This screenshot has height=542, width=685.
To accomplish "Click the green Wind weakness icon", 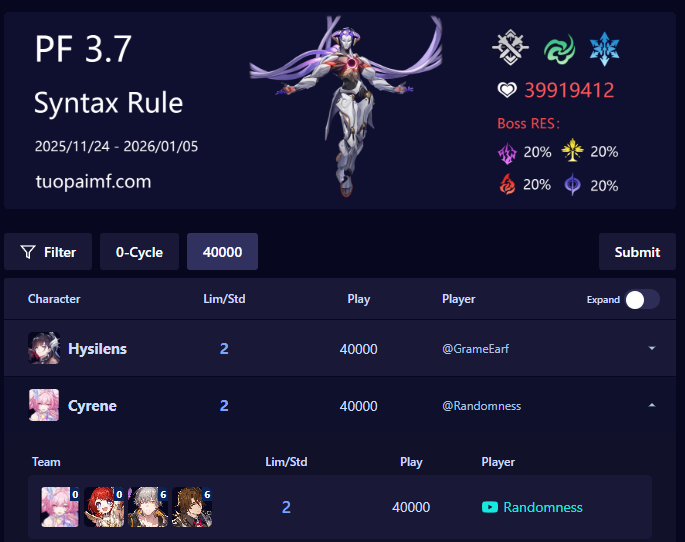I will [x=560, y=49].
